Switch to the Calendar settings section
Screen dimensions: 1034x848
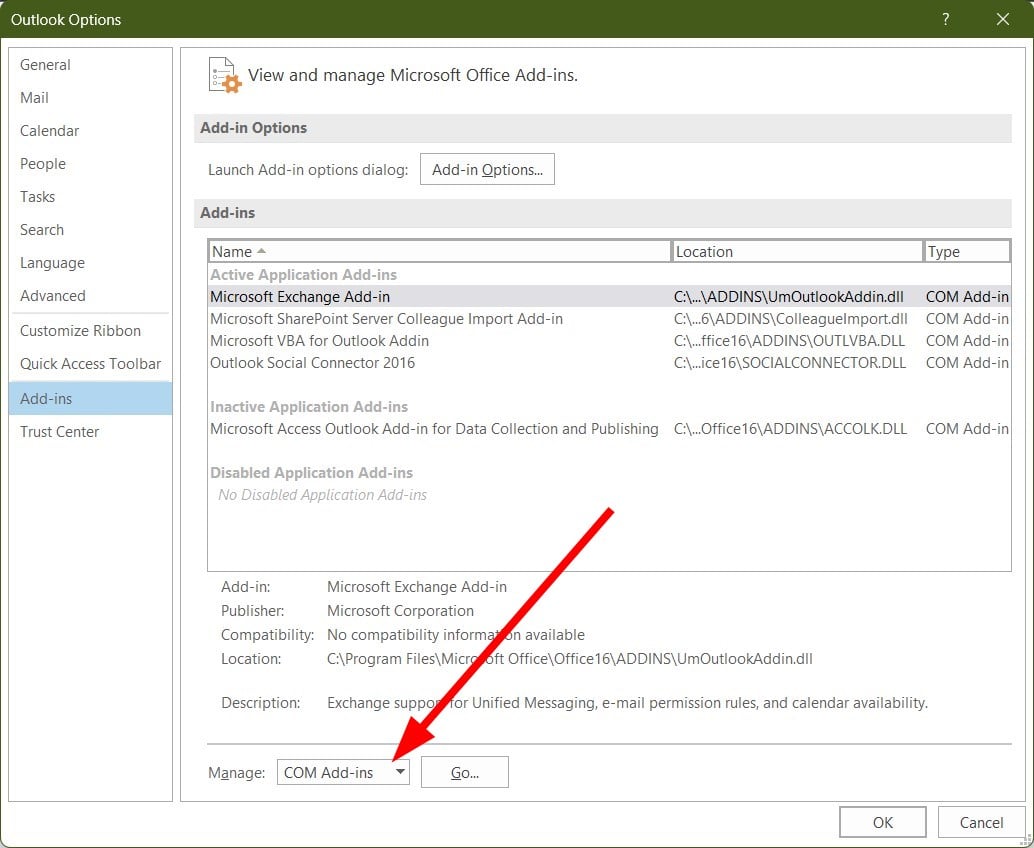click(49, 130)
